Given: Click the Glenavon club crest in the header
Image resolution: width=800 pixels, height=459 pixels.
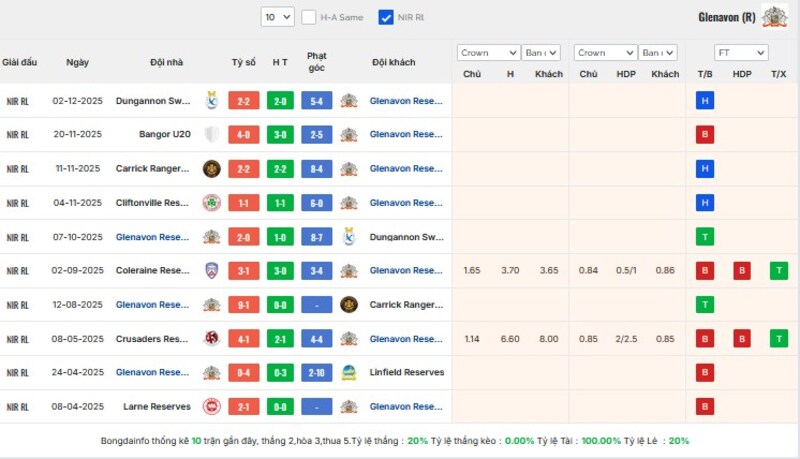Looking at the screenshot, I should (x=774, y=17).
